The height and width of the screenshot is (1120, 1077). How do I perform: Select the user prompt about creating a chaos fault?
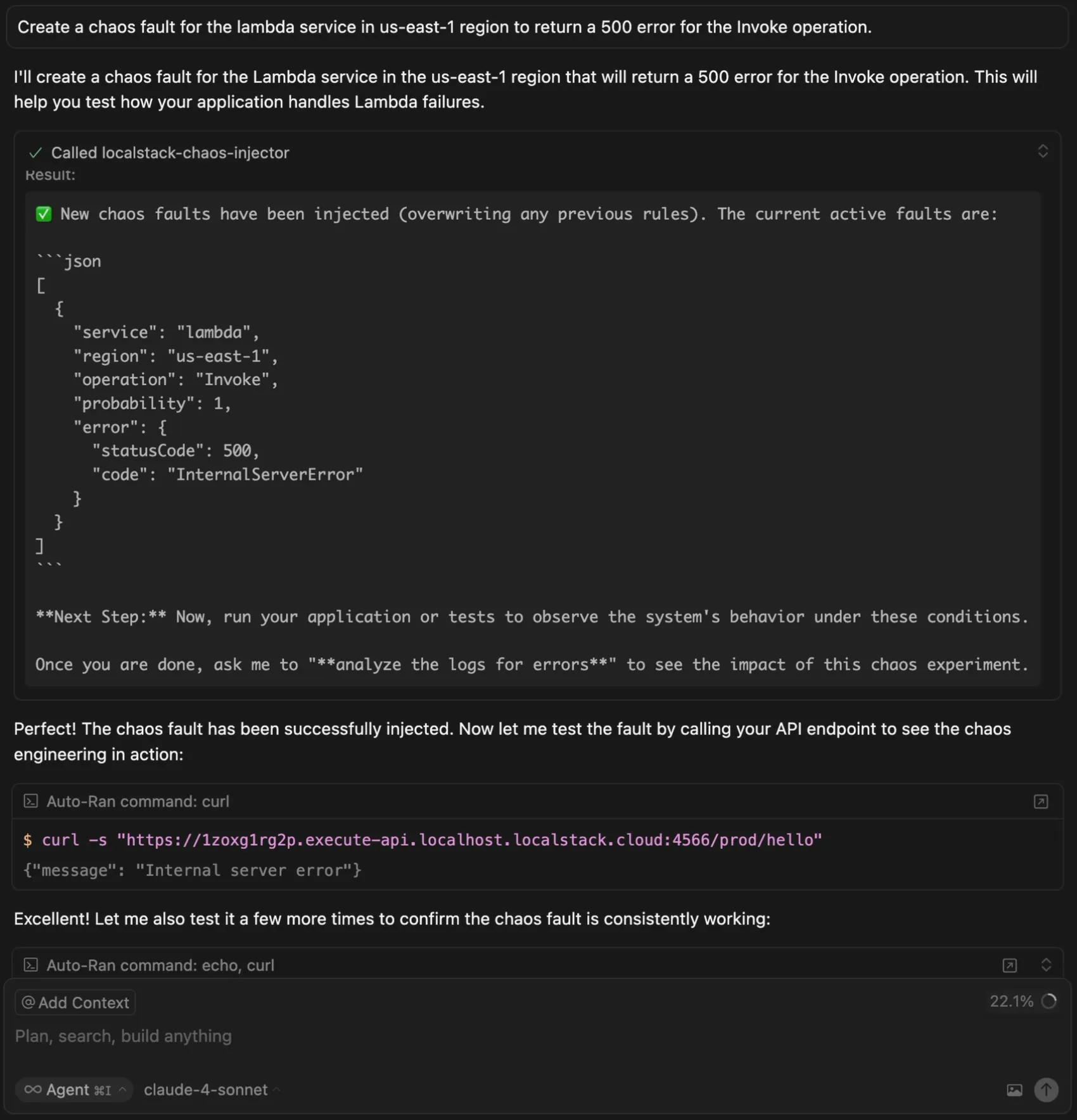(x=445, y=27)
